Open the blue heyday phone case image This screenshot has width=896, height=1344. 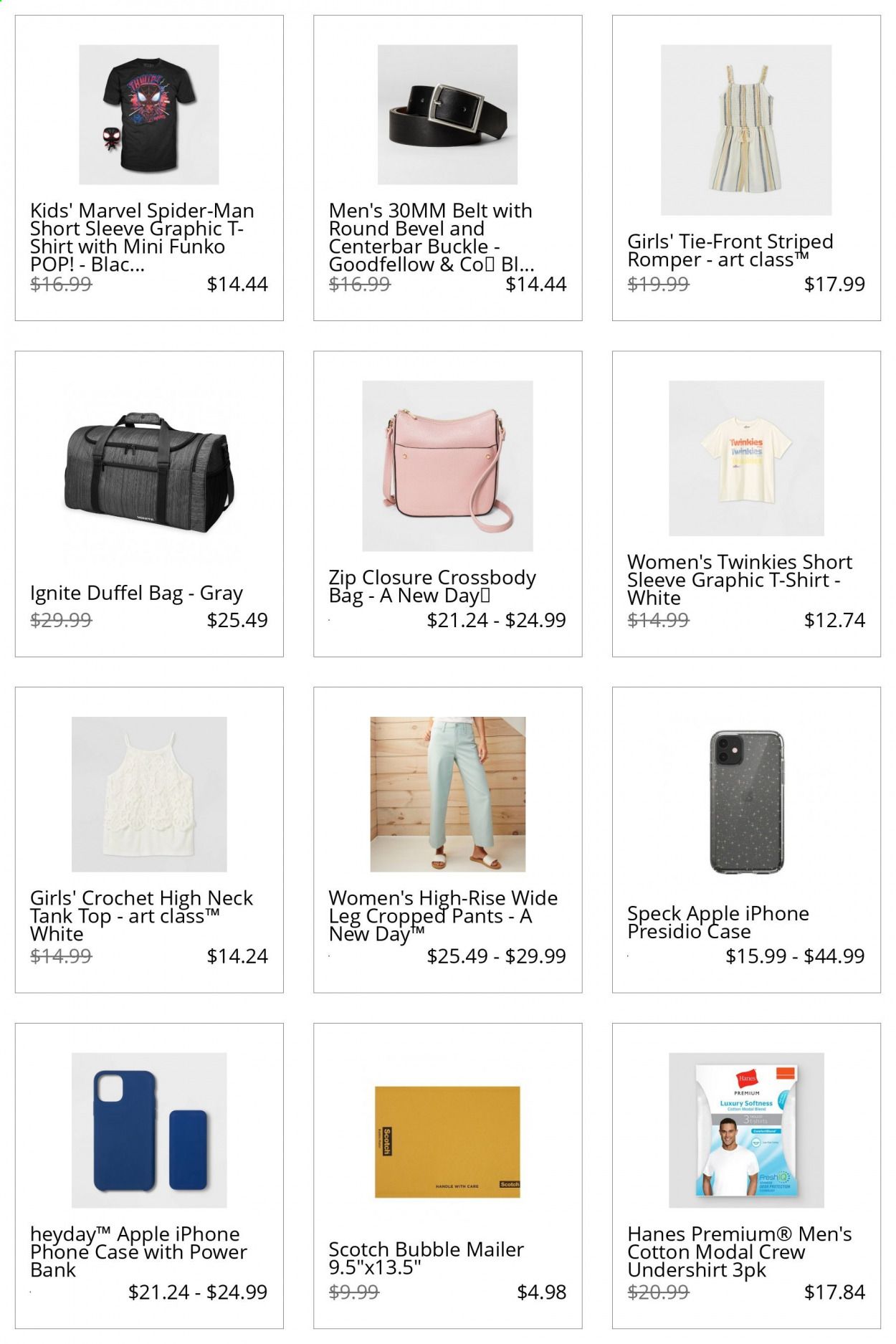point(149,1130)
